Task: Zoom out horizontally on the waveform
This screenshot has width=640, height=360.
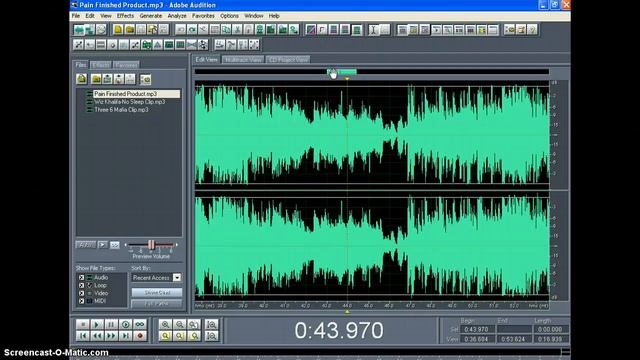Action: [x=180, y=324]
